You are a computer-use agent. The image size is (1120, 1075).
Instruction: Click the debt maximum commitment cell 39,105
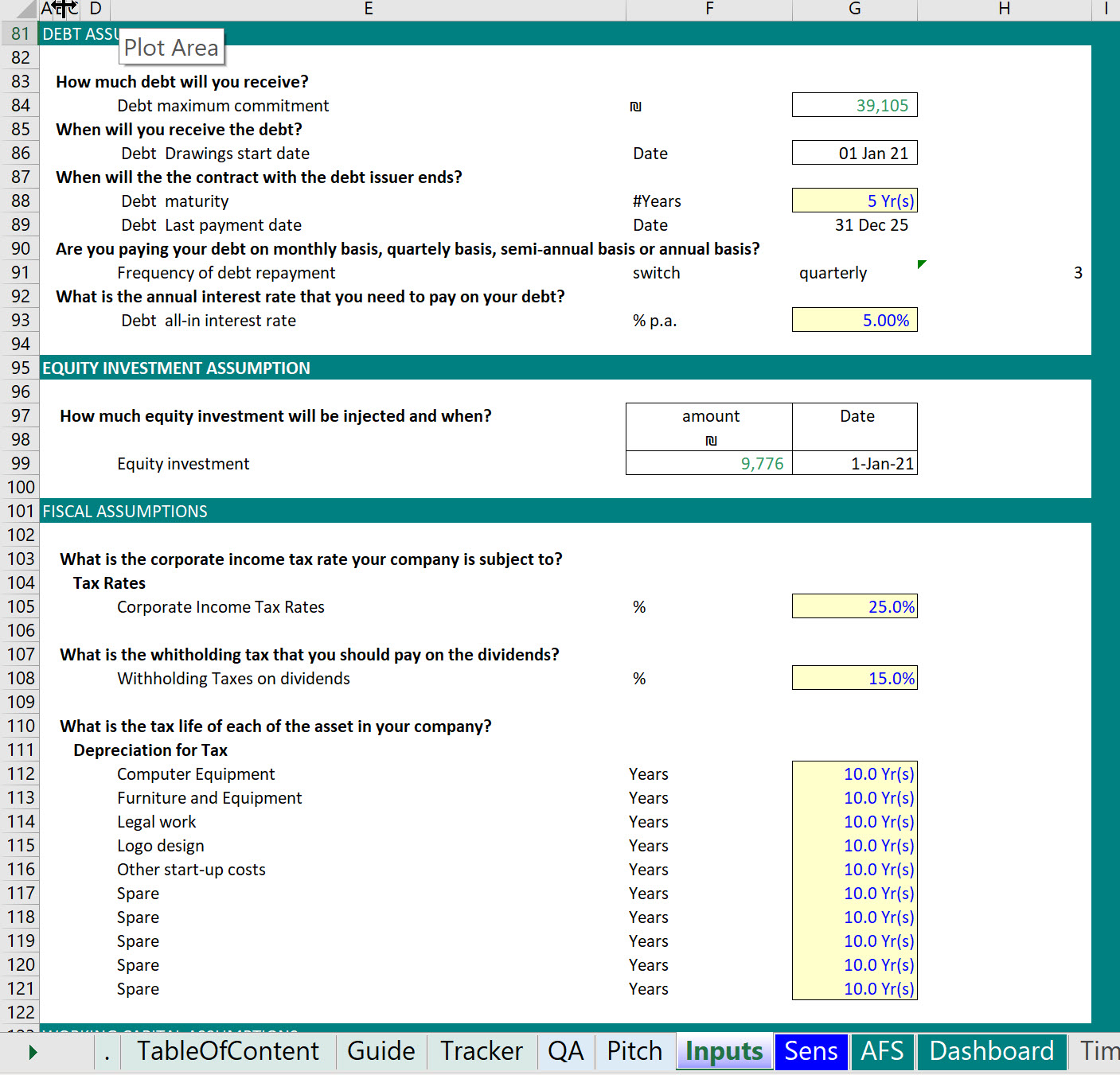click(855, 105)
